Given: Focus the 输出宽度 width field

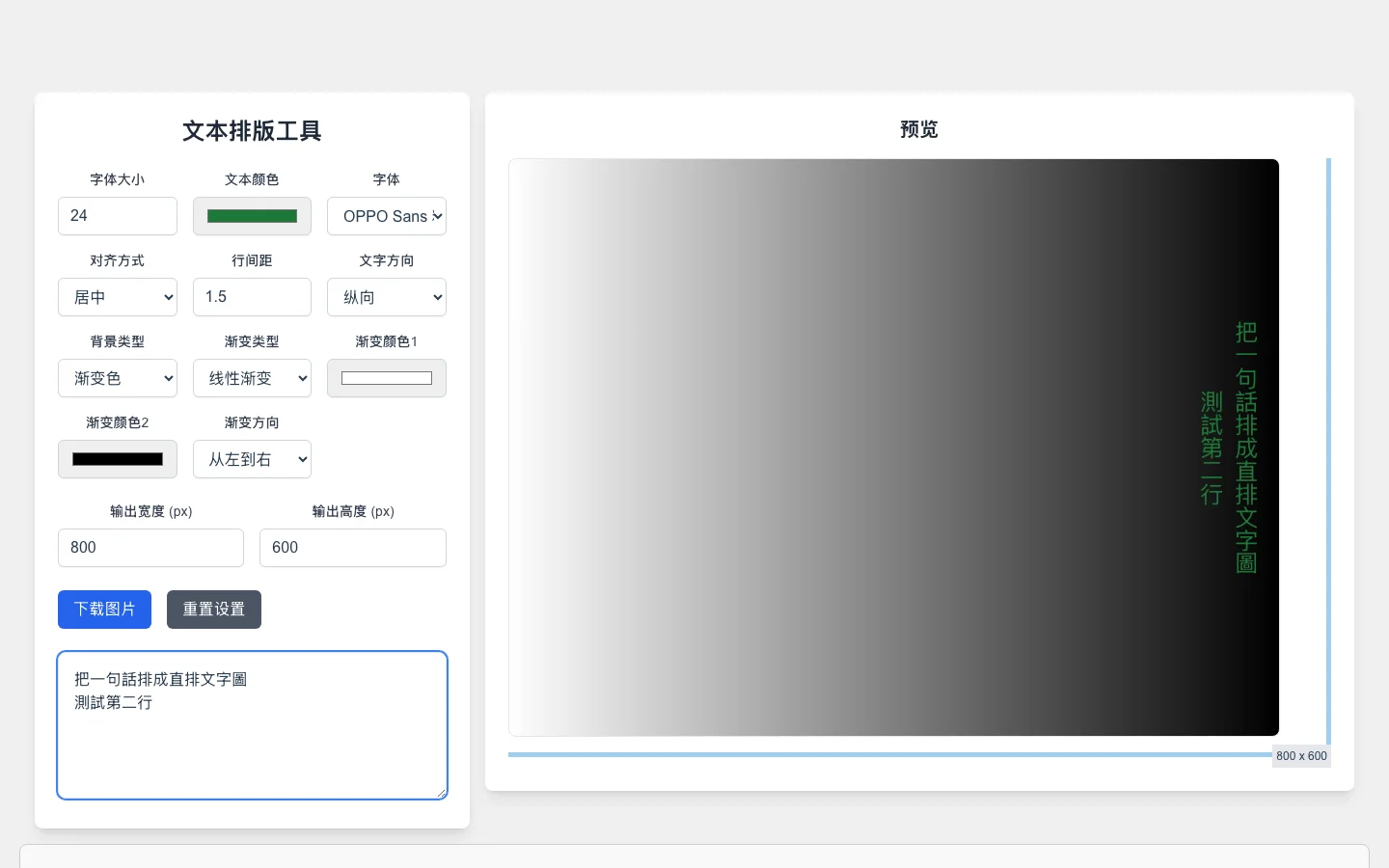Looking at the screenshot, I should (150, 548).
